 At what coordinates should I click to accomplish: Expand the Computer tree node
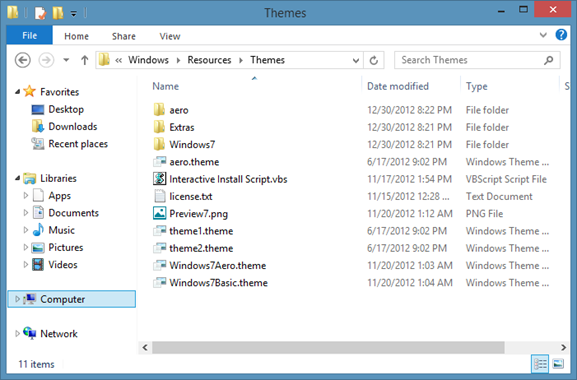(x=17, y=299)
